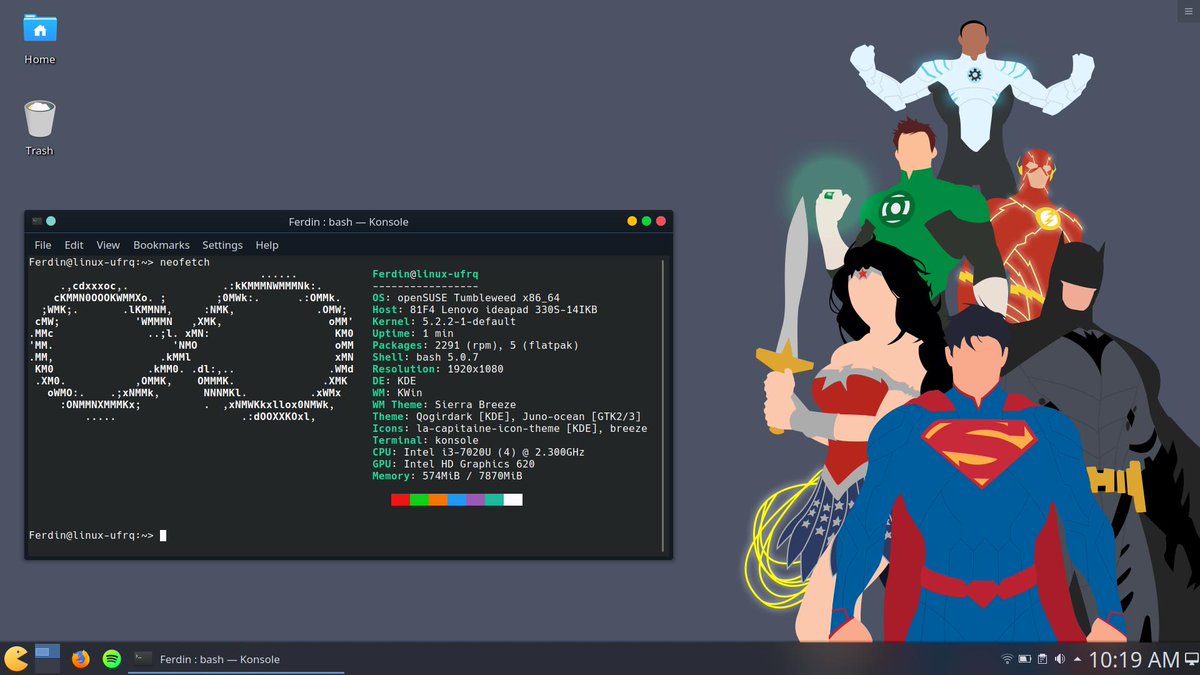Image resolution: width=1200 pixels, height=675 pixels.
Task: Click the 'Host: 81F4 Lenovo ideapad' line
Action: point(484,310)
